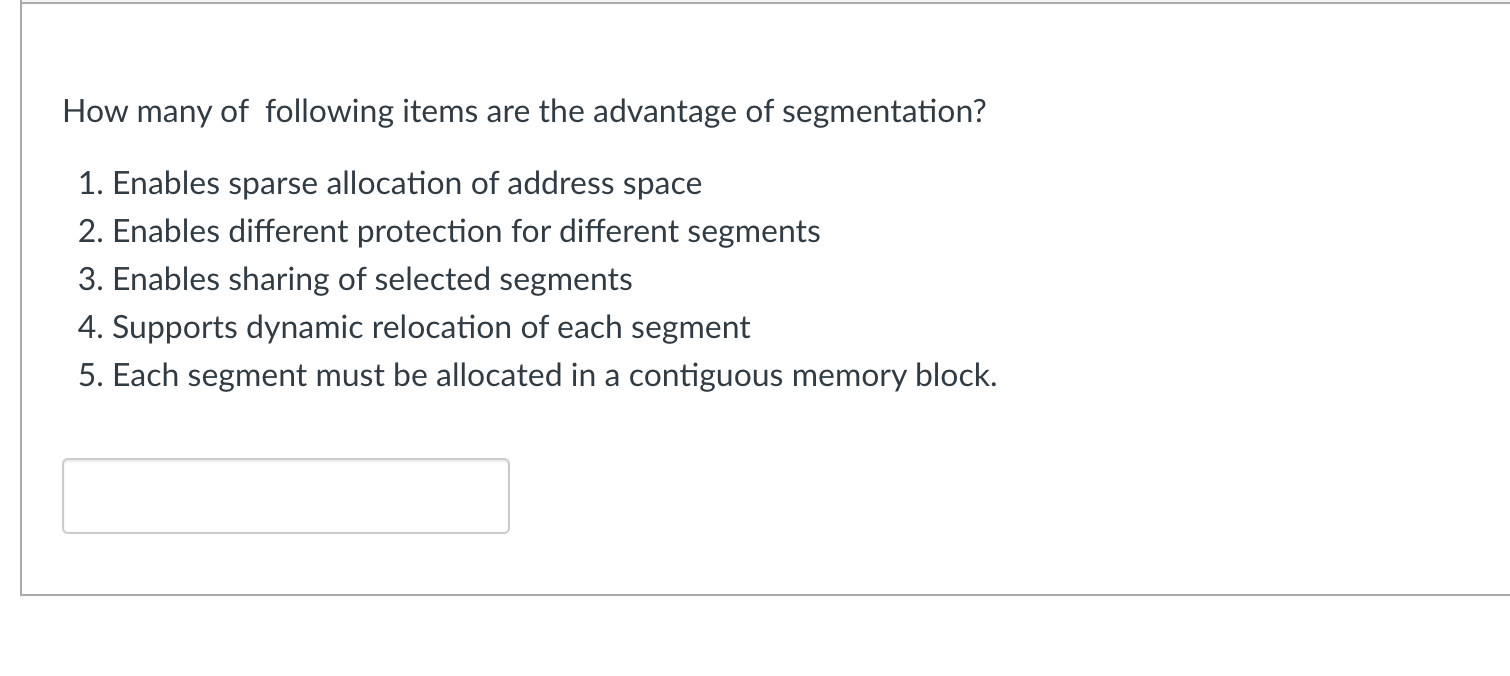Click the question text about segmentation advantages
This screenshot has width=1510, height=676.
pyautogui.click(x=523, y=112)
